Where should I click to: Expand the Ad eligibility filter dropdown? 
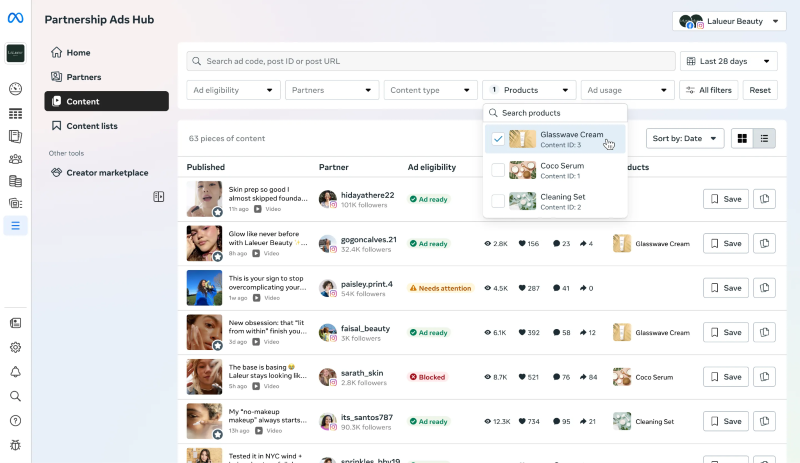[233, 90]
